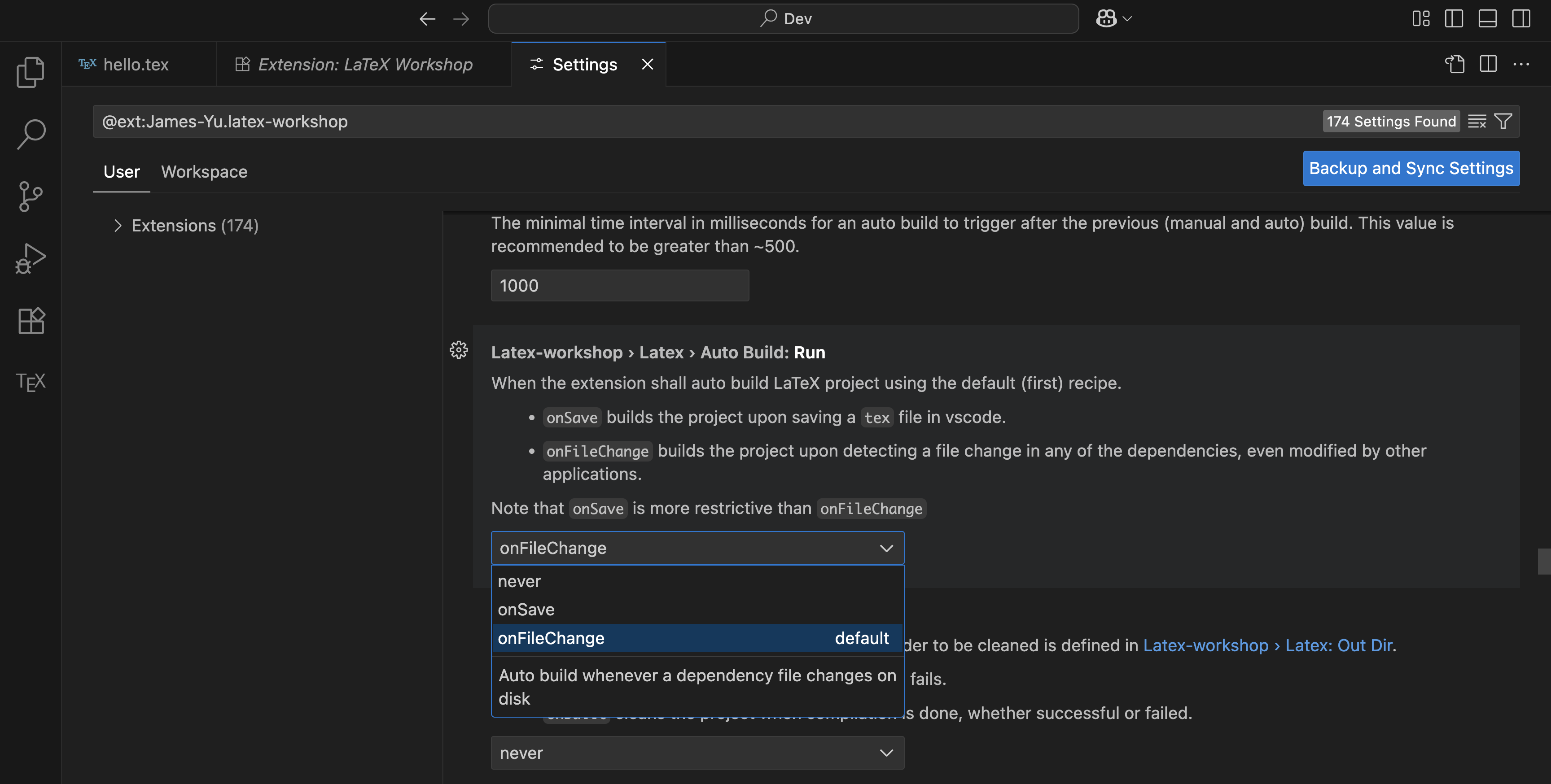Screen dimensions: 1551x784
Task: Choose the never option in list
Action: (698, 581)
